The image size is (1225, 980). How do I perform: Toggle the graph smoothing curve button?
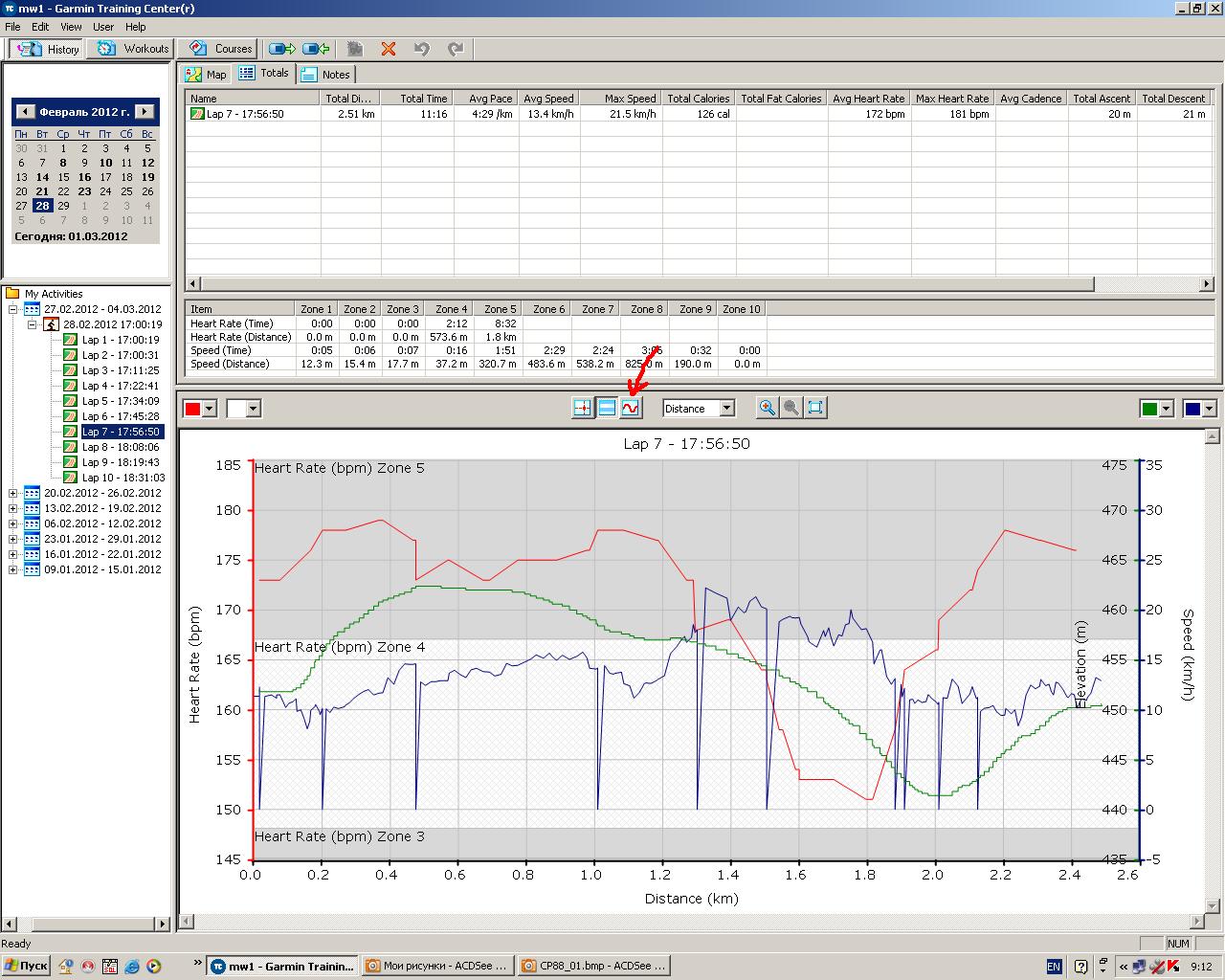pyautogui.click(x=630, y=408)
